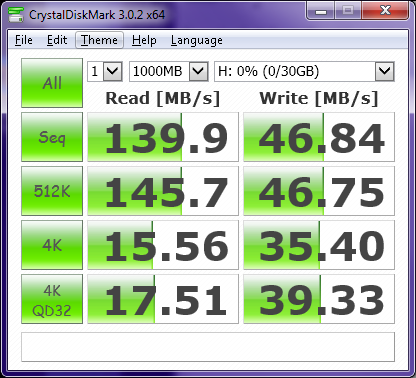Screen dimensions: 416x378
Task: Click the empty comment text field
Action: click(208, 347)
